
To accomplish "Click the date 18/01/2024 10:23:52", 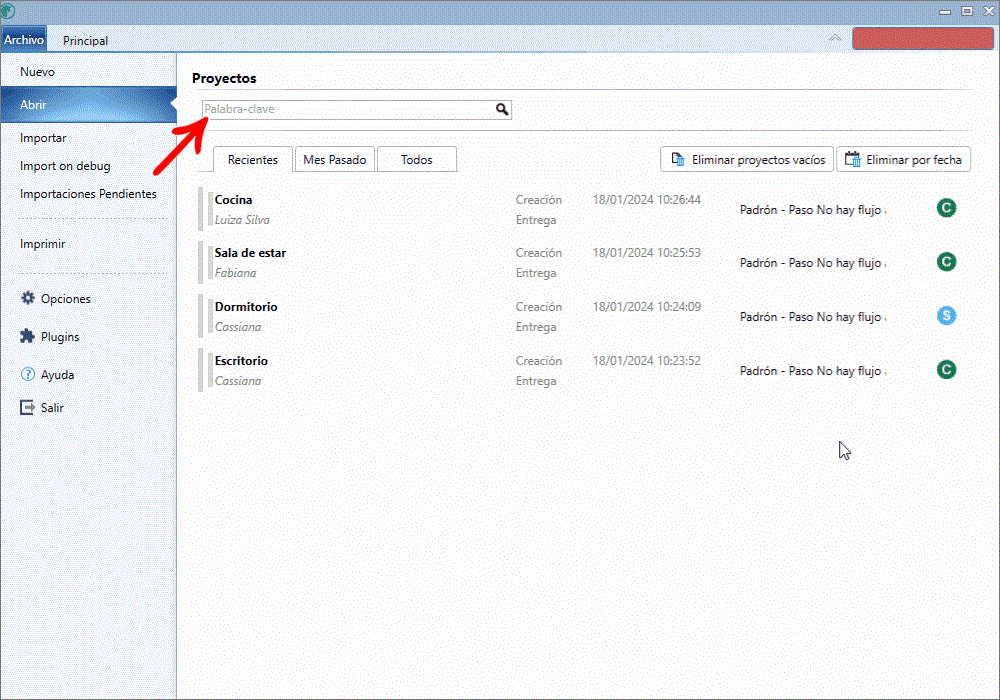I will pyautogui.click(x=647, y=361).
